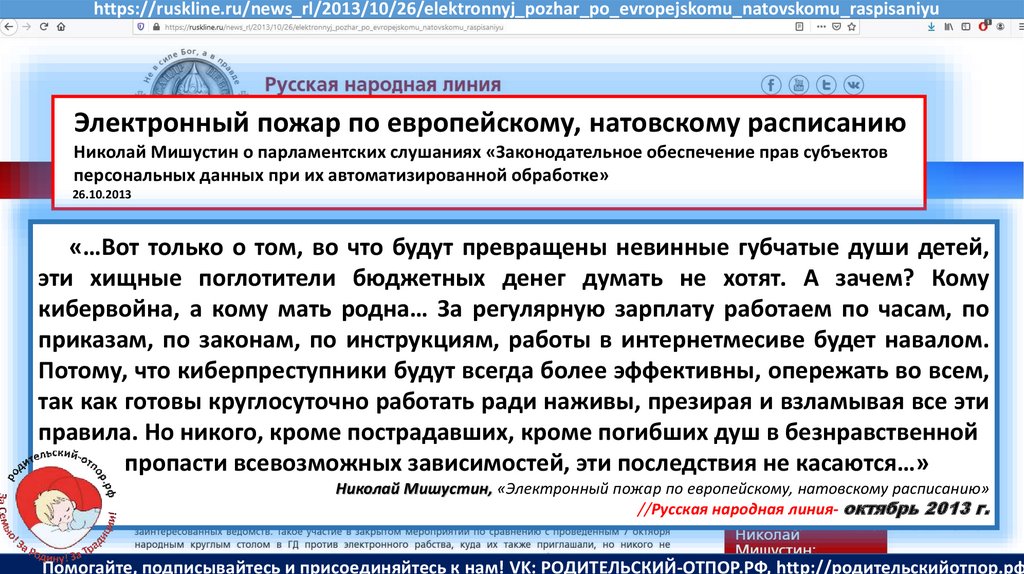The image size is (1024, 574).
Task: Open the Facebook social icon
Action: (771, 85)
